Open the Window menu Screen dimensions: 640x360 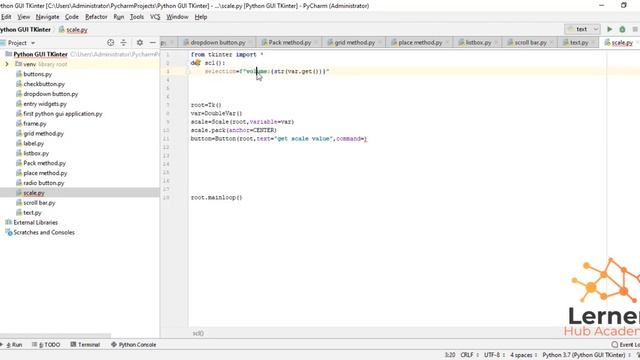pos(177,17)
